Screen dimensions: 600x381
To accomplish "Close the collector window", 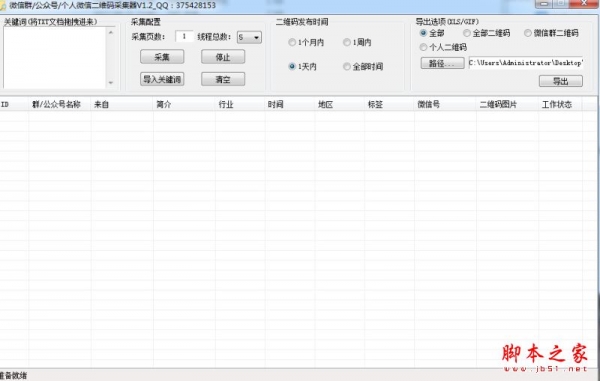I will (584, 3).
